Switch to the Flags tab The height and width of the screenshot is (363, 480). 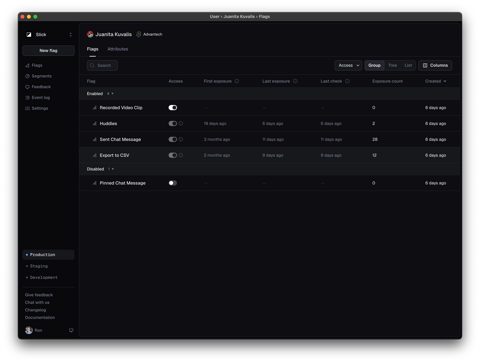tap(92, 49)
